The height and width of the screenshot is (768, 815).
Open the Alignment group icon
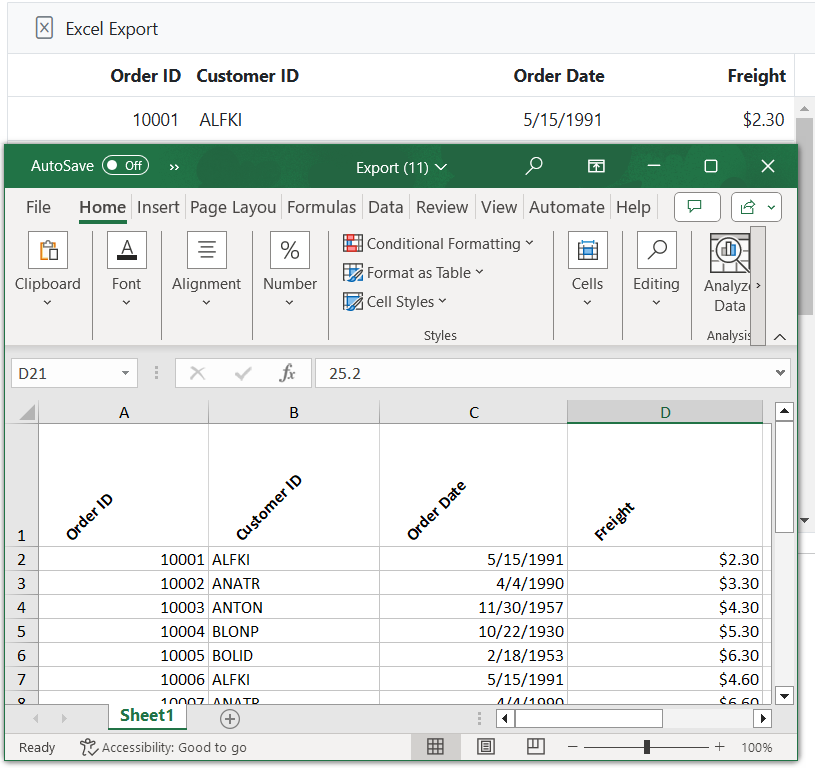[206, 250]
